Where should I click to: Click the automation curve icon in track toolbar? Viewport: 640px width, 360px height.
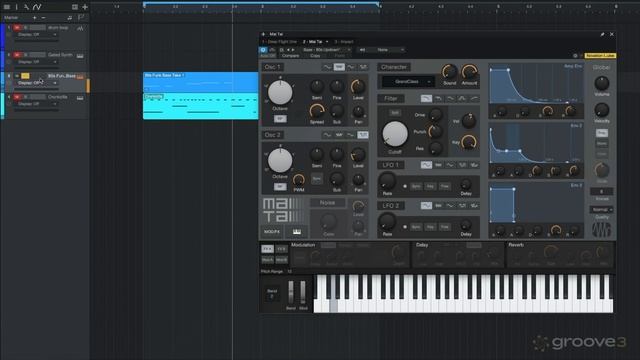coord(37,7)
